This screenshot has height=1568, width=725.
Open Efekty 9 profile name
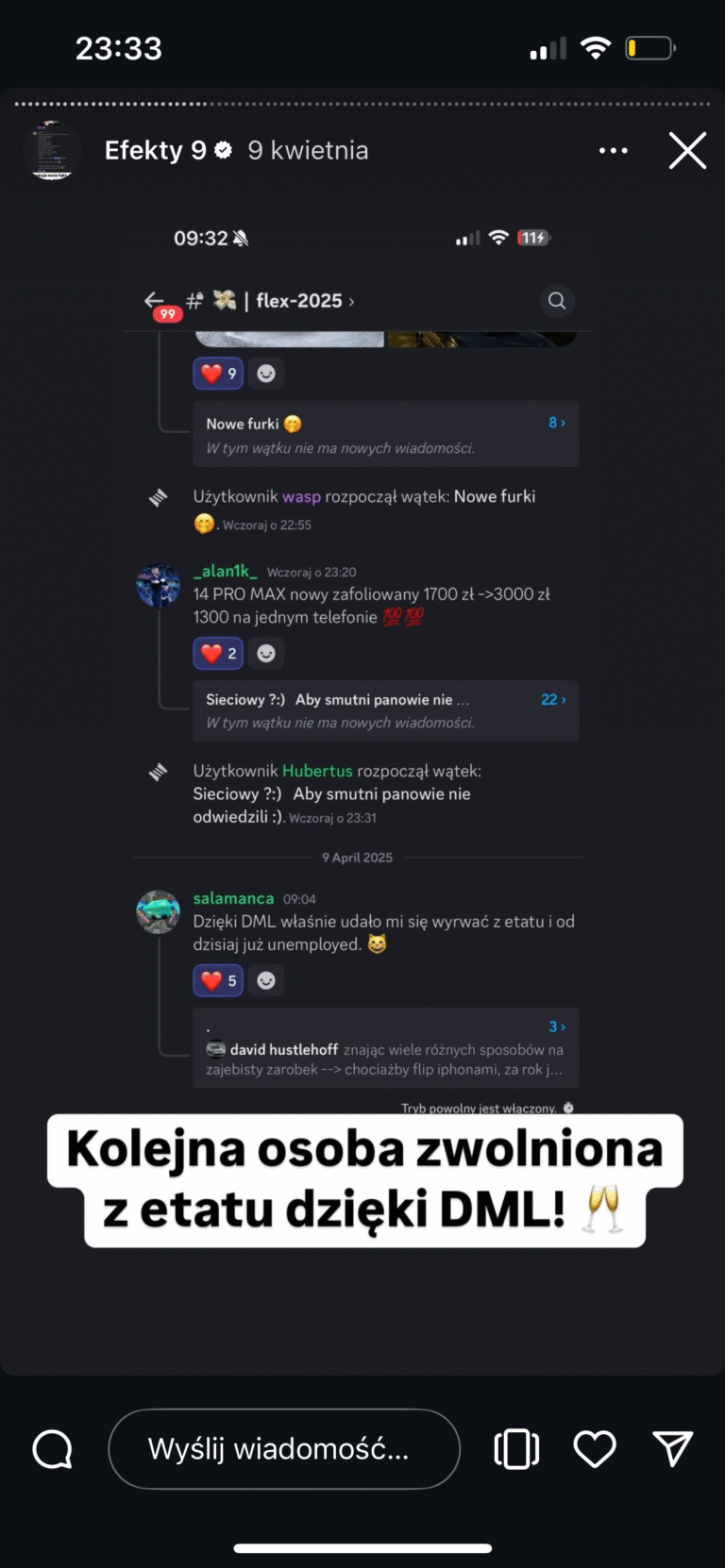[156, 150]
